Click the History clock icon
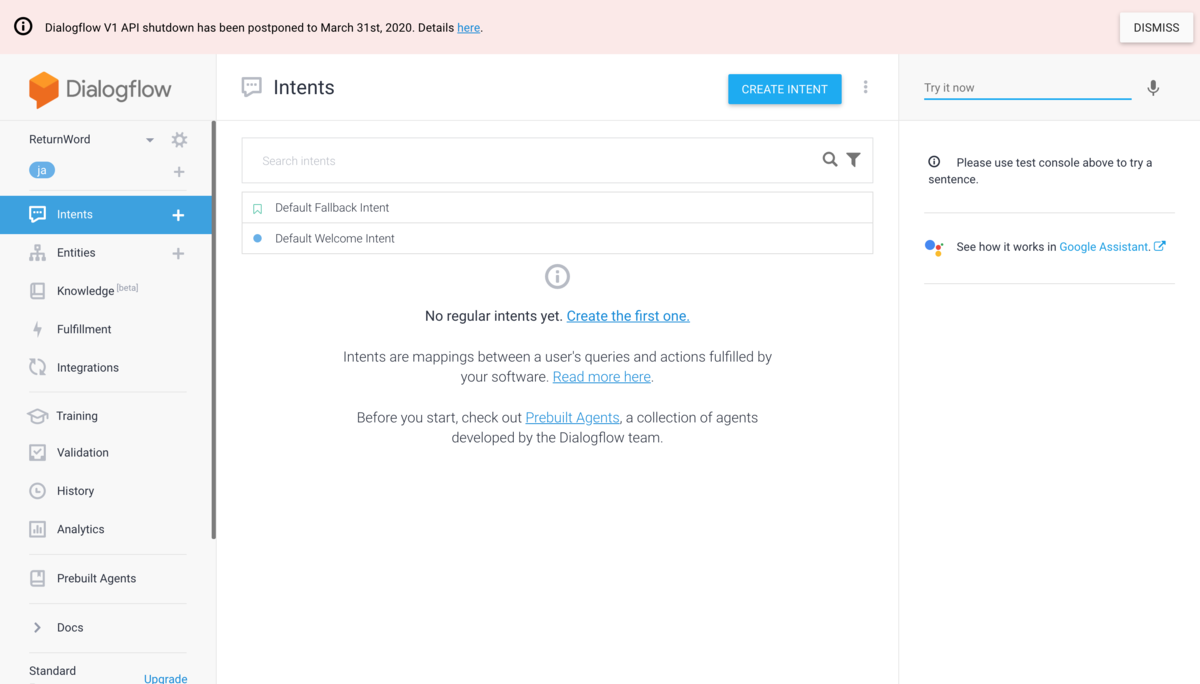 pos(37,491)
